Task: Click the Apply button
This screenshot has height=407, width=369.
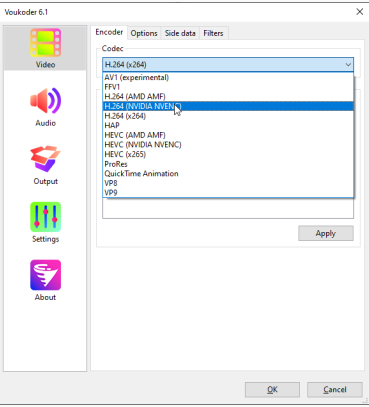Action: [x=326, y=233]
